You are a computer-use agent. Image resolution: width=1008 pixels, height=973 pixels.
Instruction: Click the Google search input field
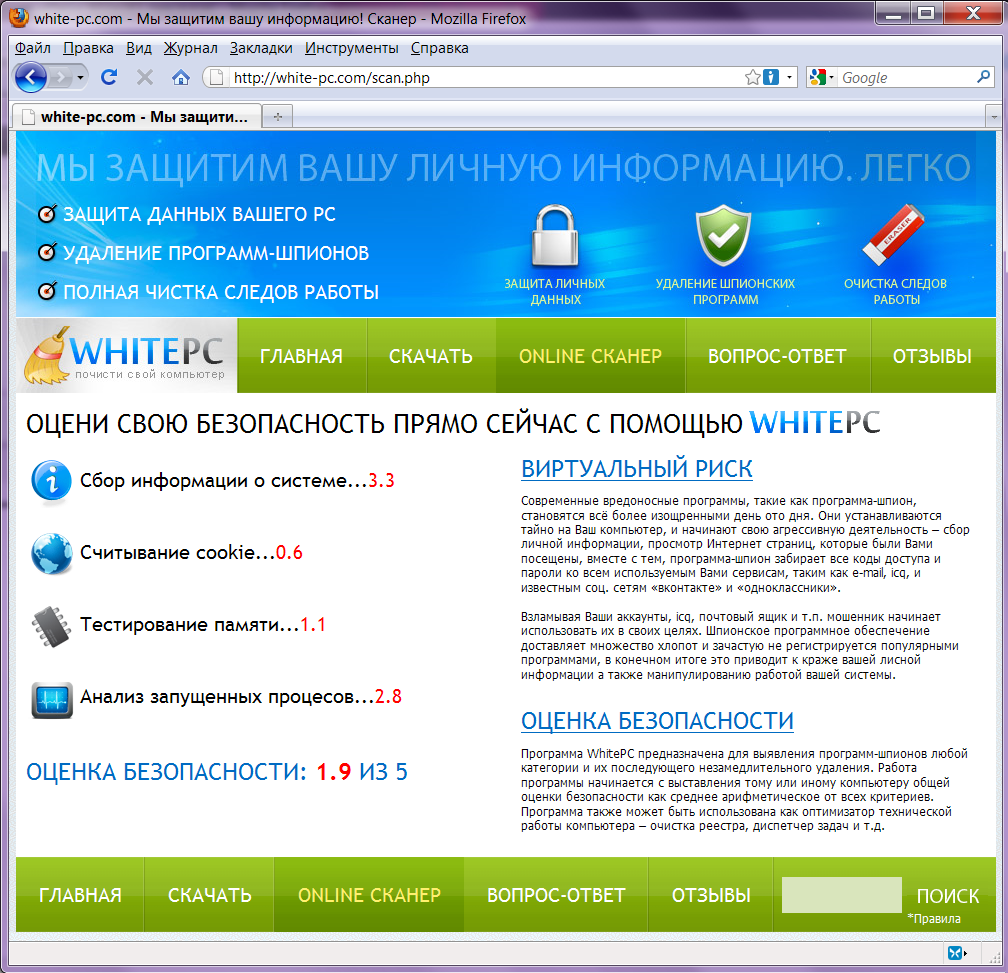click(x=906, y=78)
